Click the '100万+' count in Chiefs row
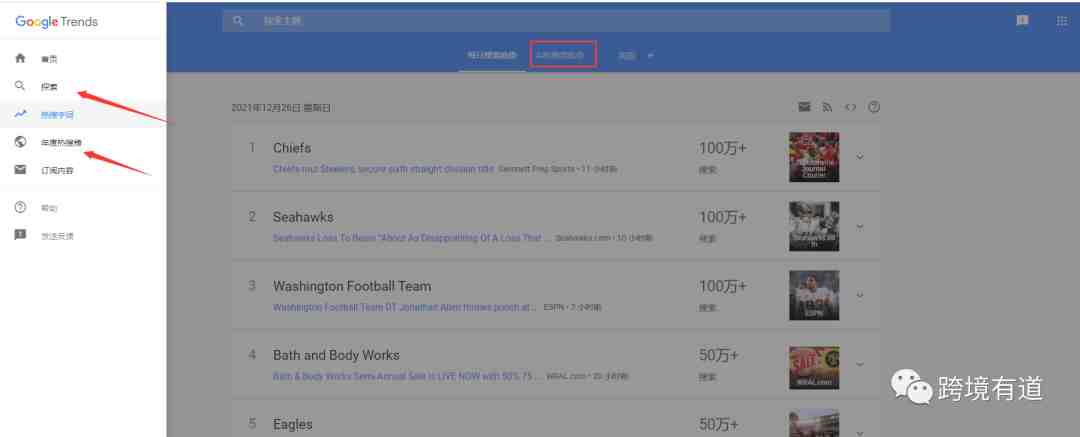1080x437 pixels. point(723,148)
